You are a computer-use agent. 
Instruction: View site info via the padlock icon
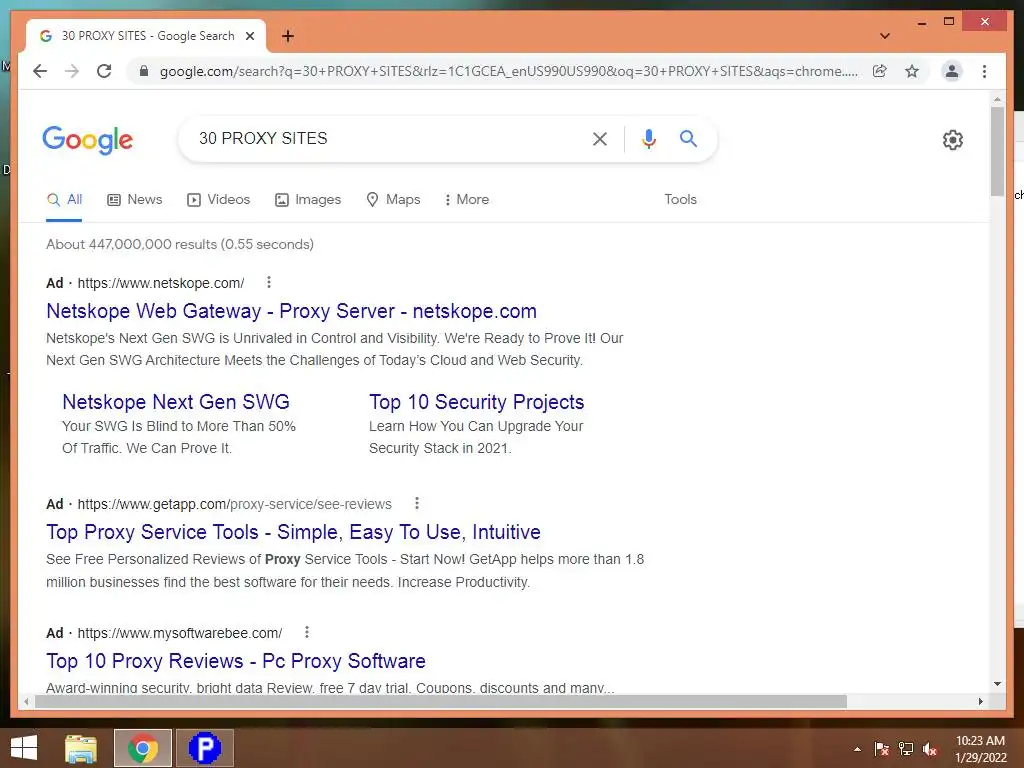click(144, 71)
